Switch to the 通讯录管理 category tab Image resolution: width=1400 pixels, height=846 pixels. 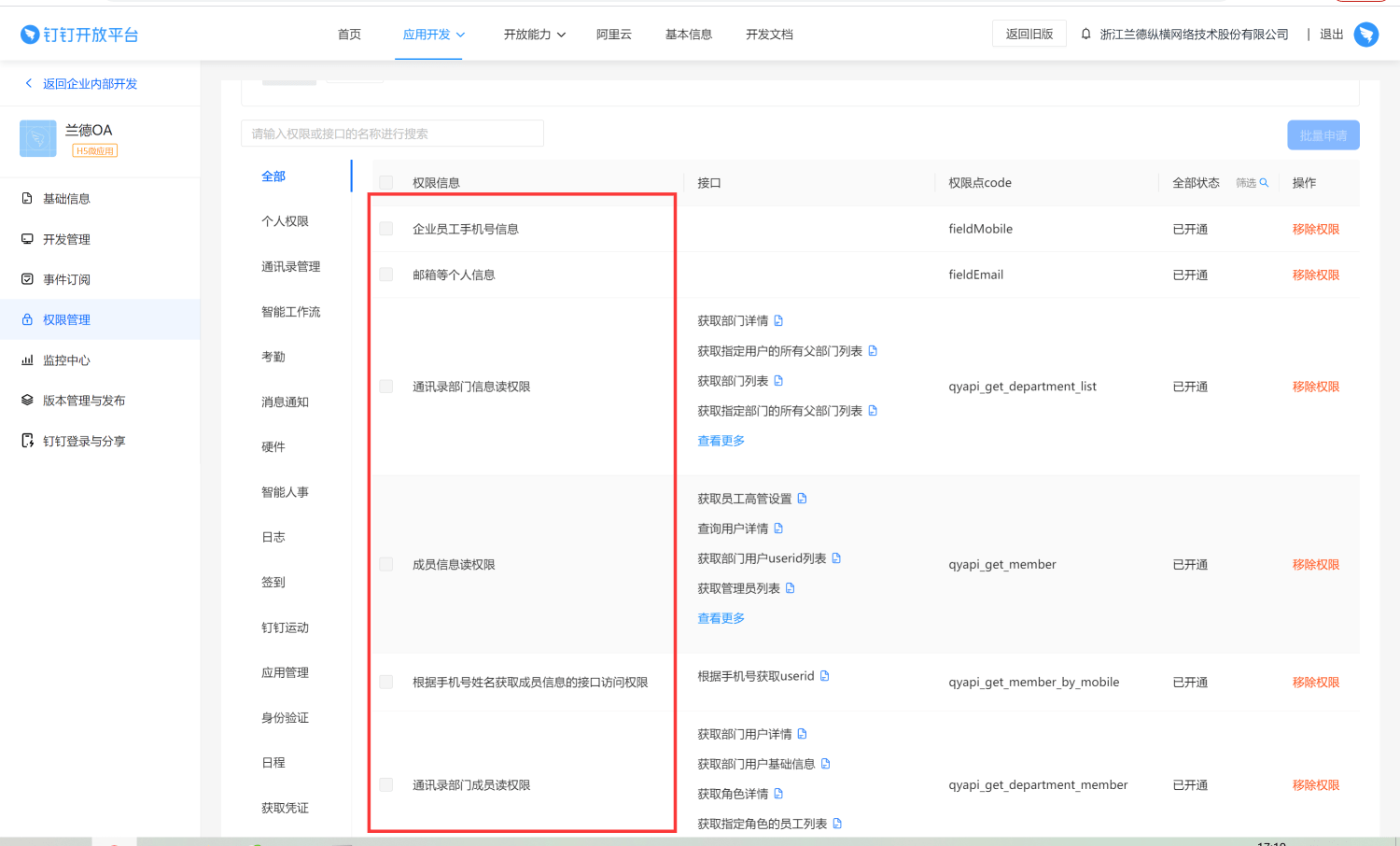290,266
